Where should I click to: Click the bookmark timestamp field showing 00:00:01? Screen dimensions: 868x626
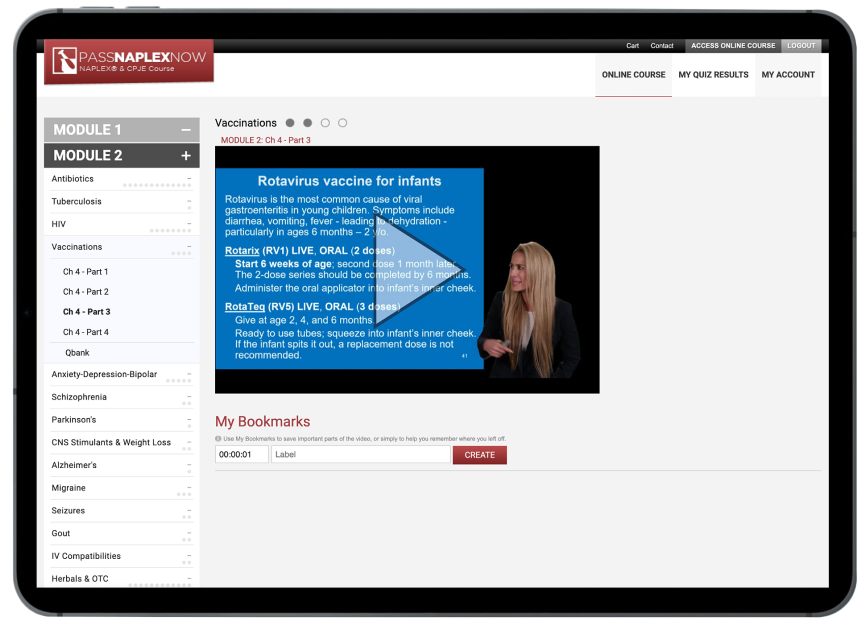click(x=241, y=454)
